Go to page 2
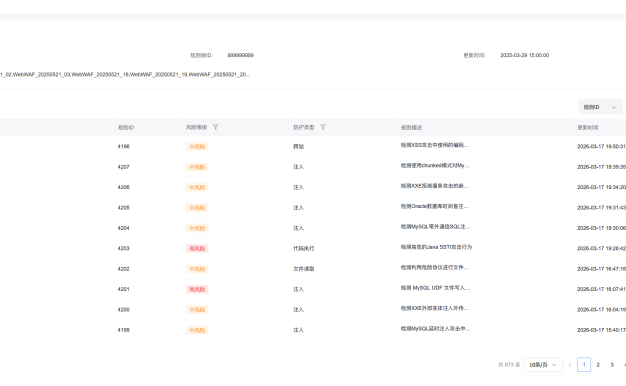 (598, 364)
